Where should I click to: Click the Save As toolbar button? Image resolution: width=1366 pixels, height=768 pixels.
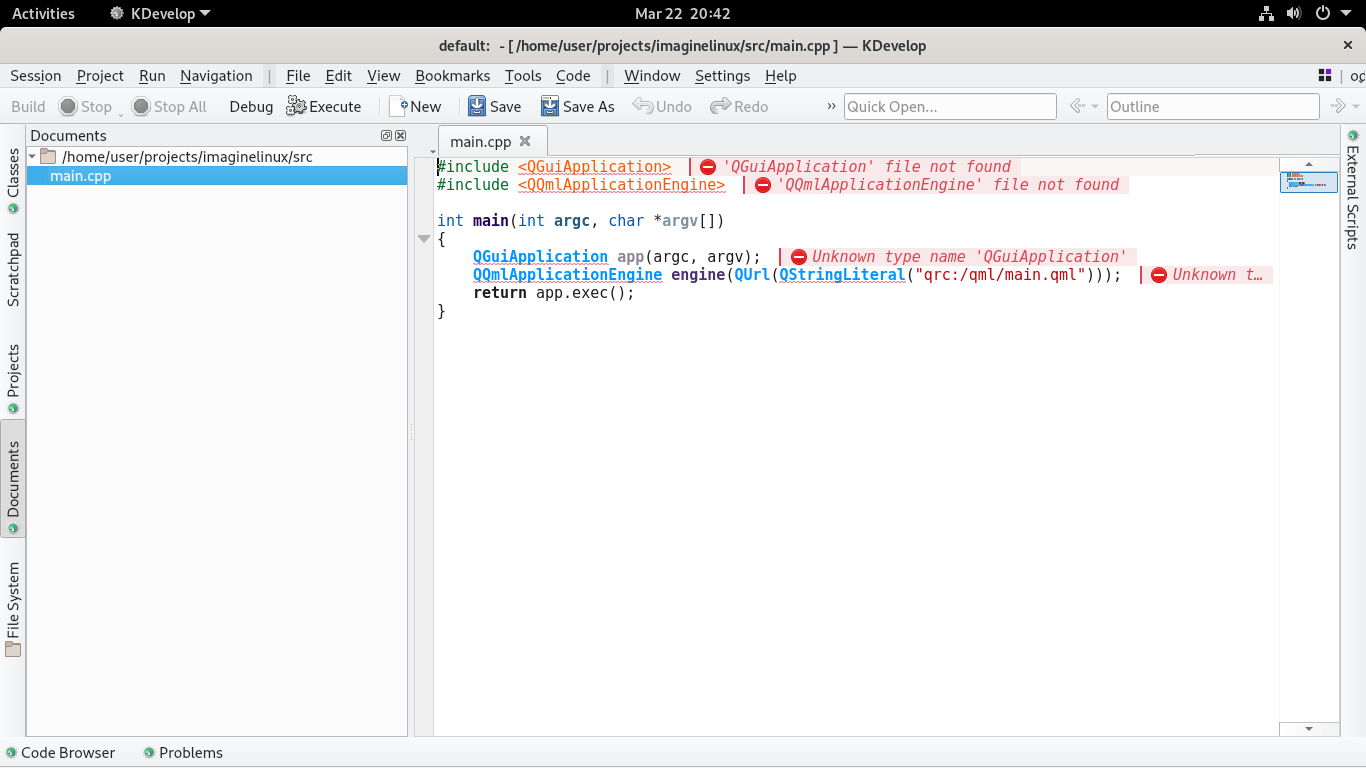[x=578, y=107]
